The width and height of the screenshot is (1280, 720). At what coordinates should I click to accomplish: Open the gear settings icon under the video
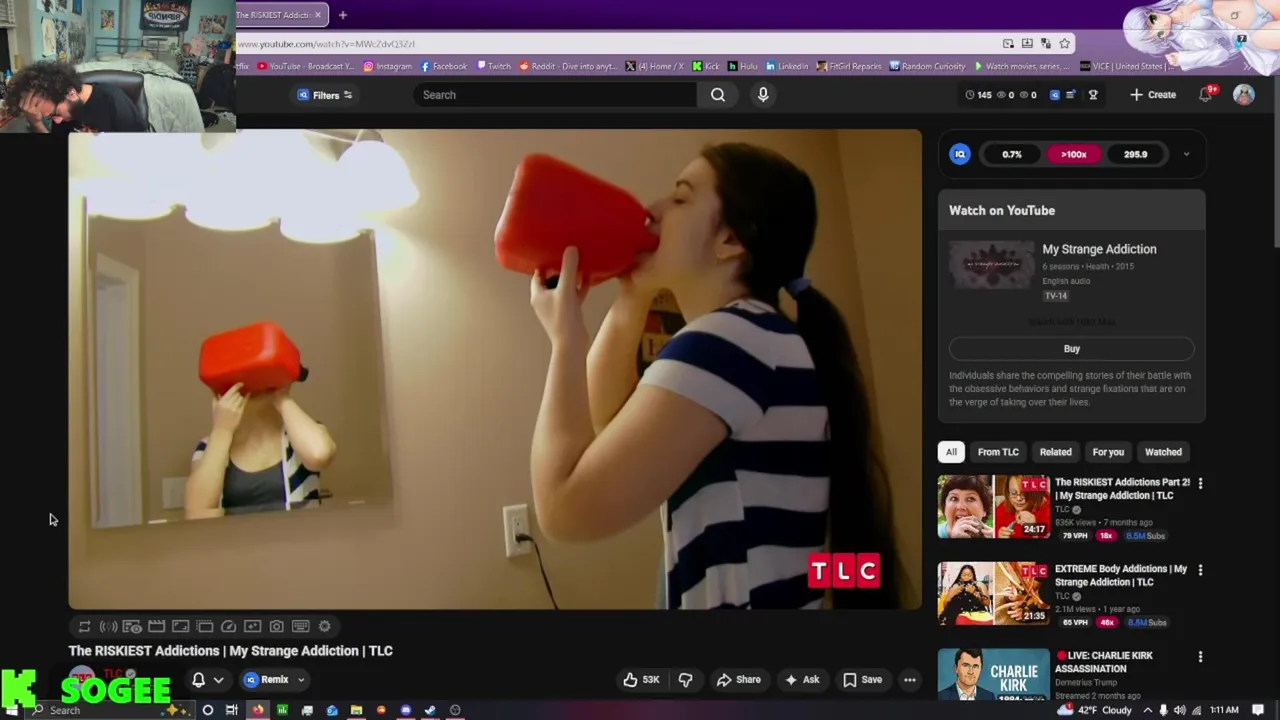click(x=324, y=626)
